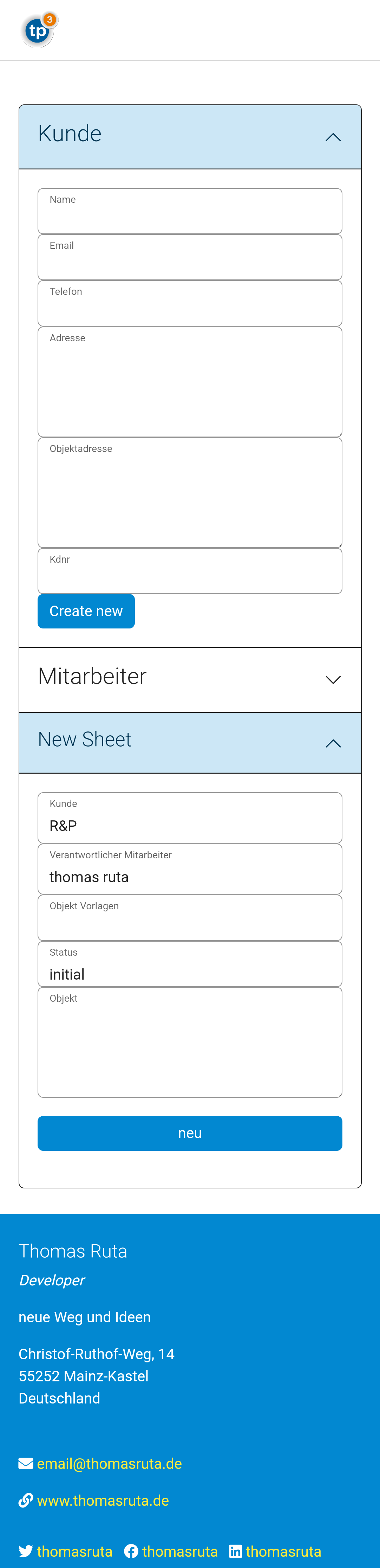380x1568 pixels.
Task: Open the Verantwortlicher Mitarbeiter dropdown
Action: click(190, 869)
